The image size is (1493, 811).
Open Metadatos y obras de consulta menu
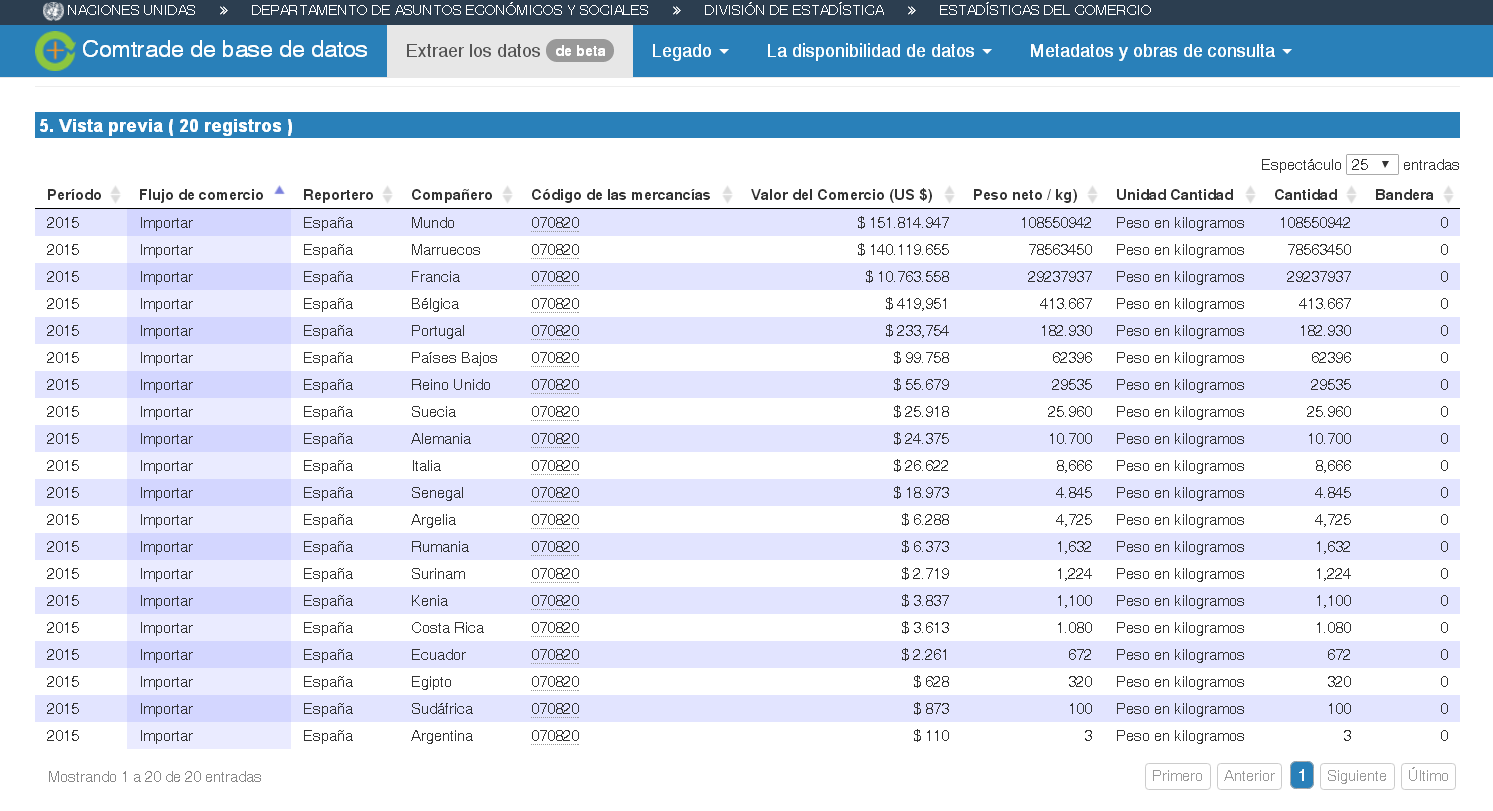point(1160,52)
